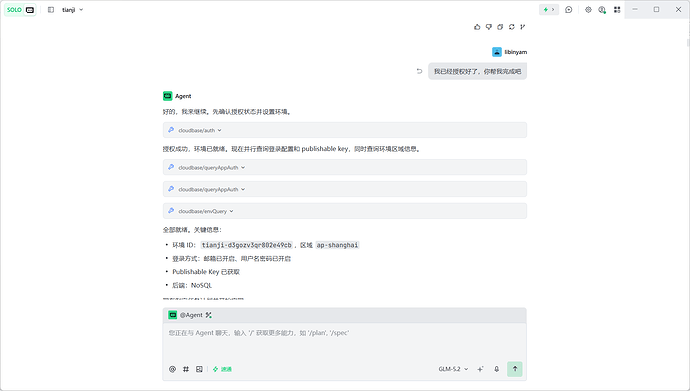Toggle the sidebar panel icon

tap(51, 10)
